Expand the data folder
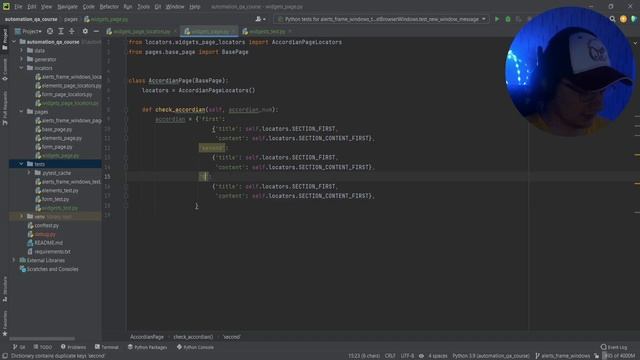This screenshot has height=360, width=640. click(22, 50)
